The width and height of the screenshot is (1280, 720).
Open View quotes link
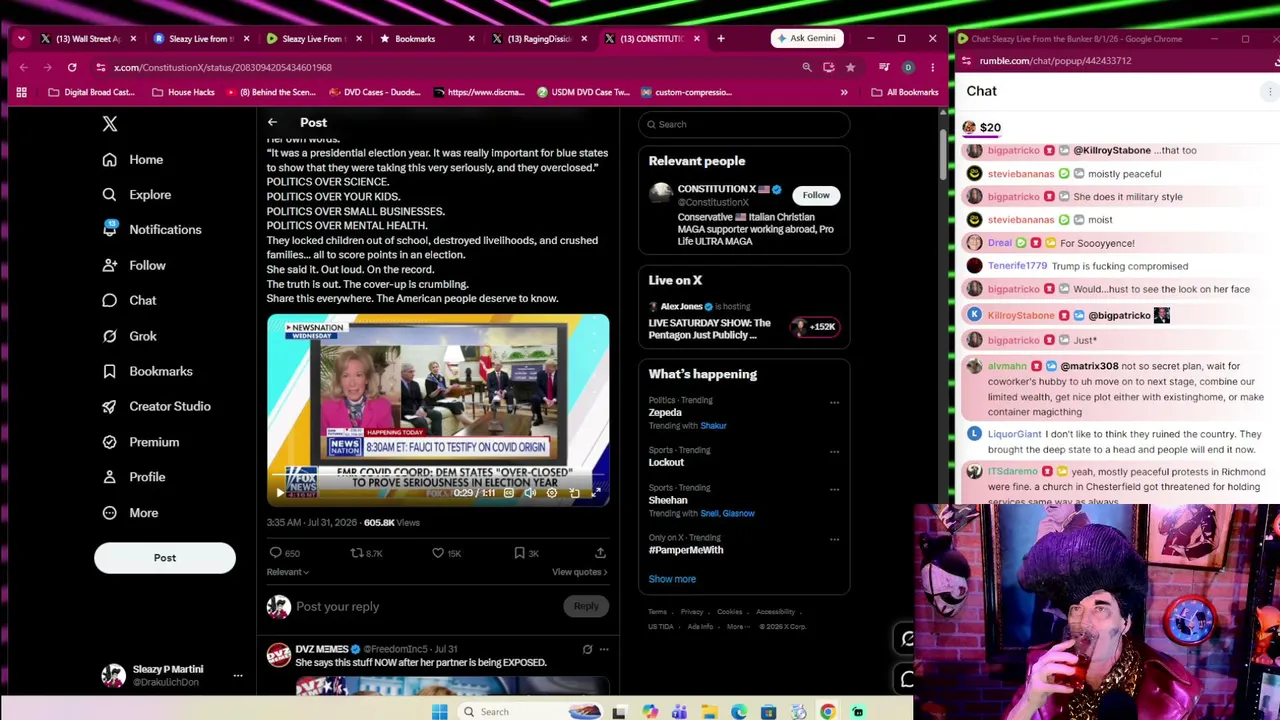580,572
